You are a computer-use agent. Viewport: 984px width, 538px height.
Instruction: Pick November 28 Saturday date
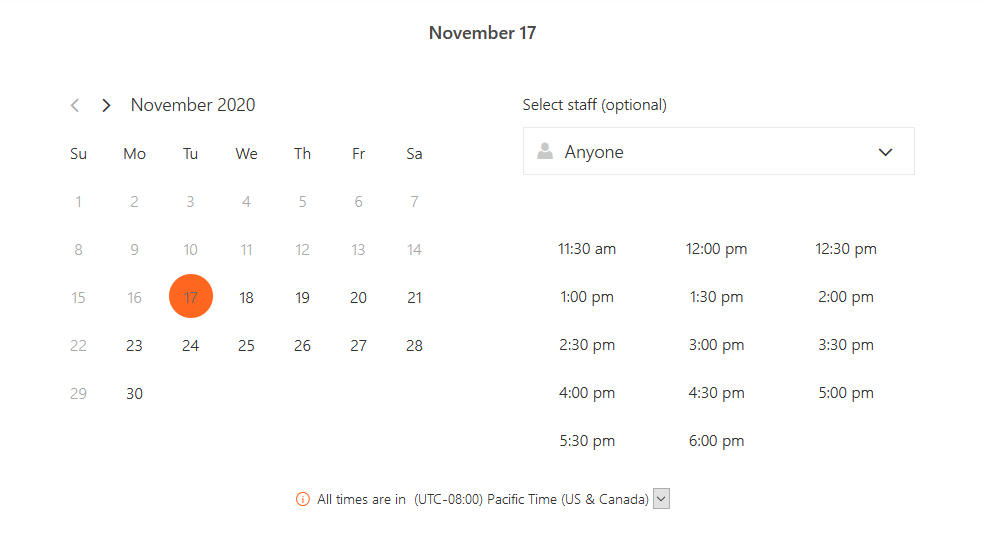tap(414, 346)
